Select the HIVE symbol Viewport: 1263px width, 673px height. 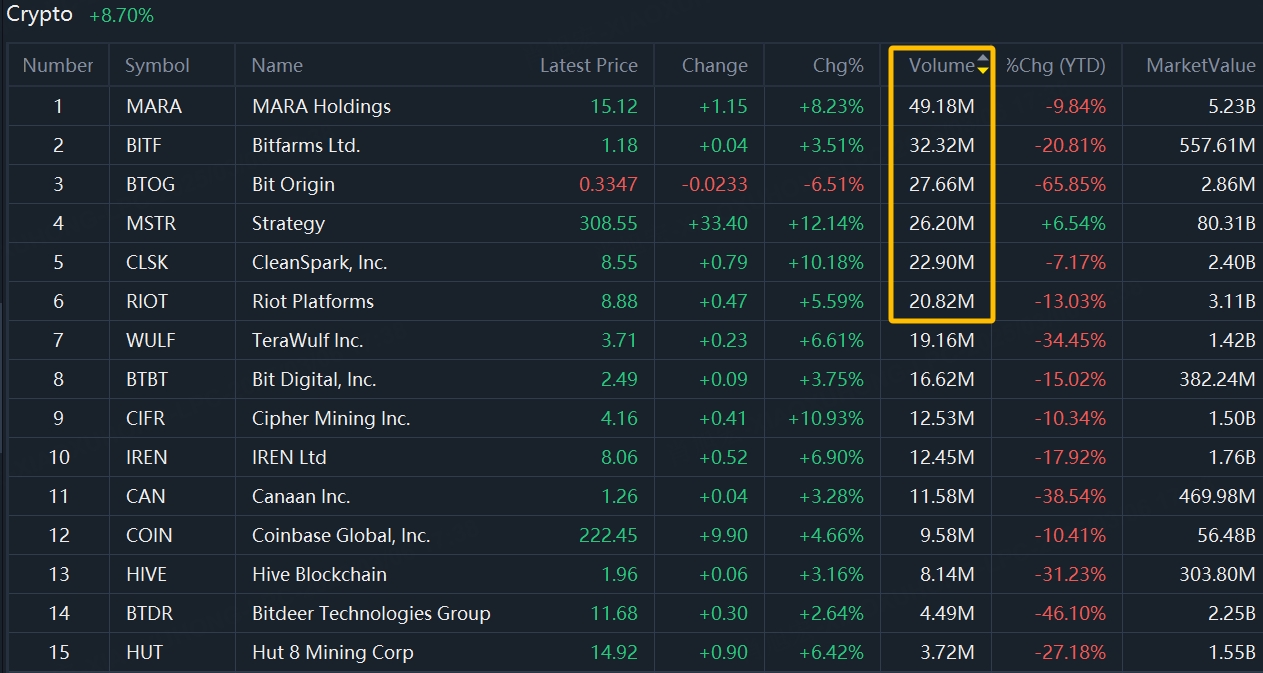tap(147, 574)
